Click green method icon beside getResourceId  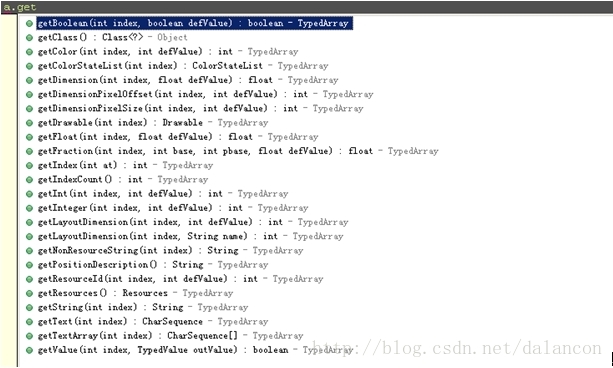pyautogui.click(x=29, y=279)
